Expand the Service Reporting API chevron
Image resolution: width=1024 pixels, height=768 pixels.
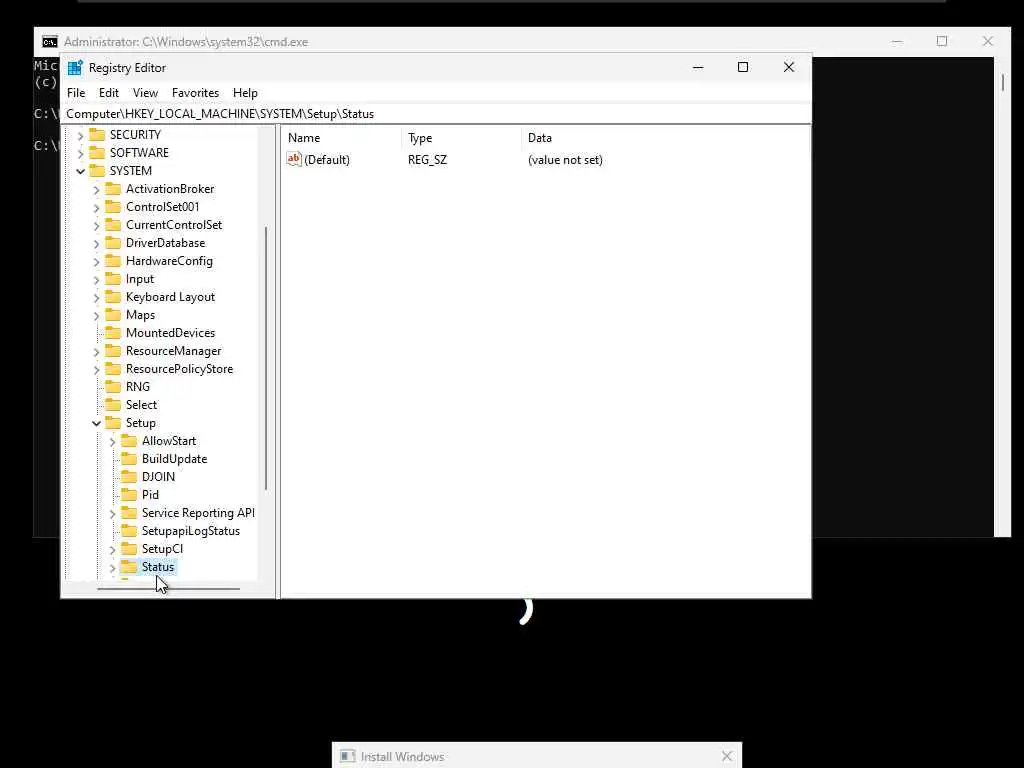coord(112,514)
